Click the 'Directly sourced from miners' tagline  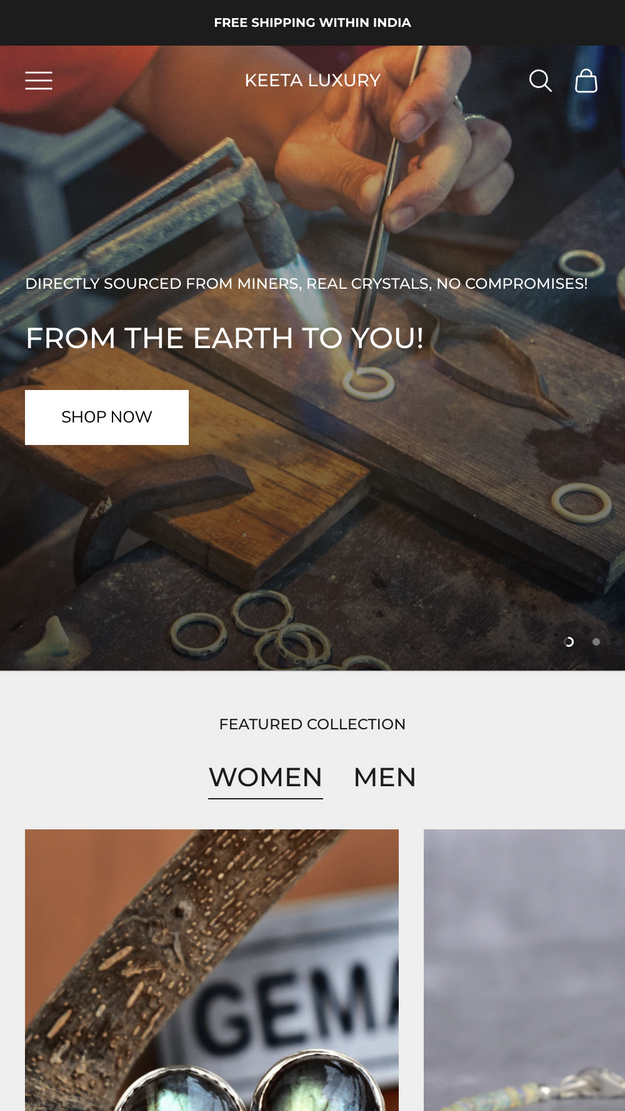point(307,284)
